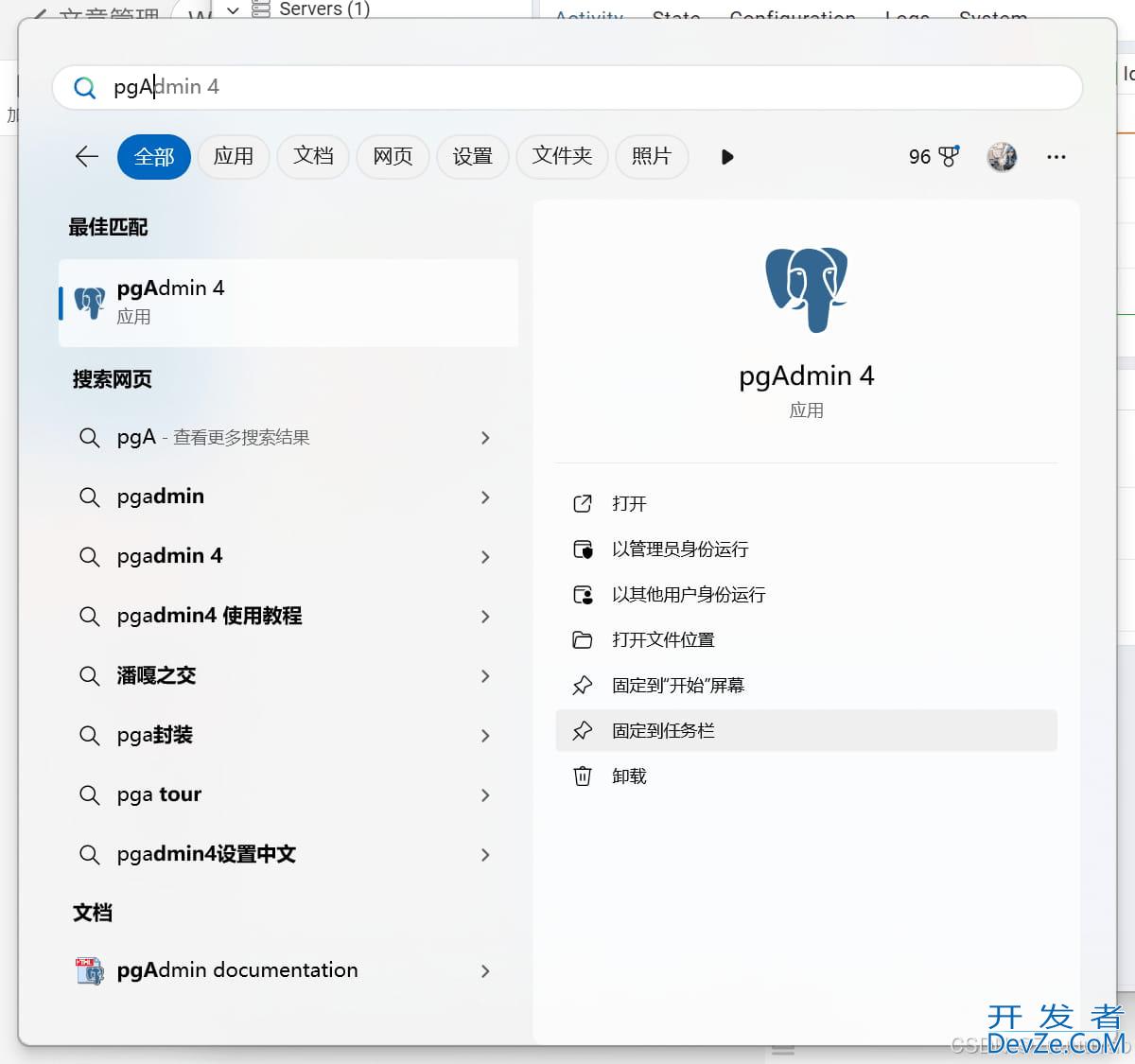Click the pgAdmin 4 title in details pane
Viewport: 1135px width, 1064px height.
tap(807, 376)
